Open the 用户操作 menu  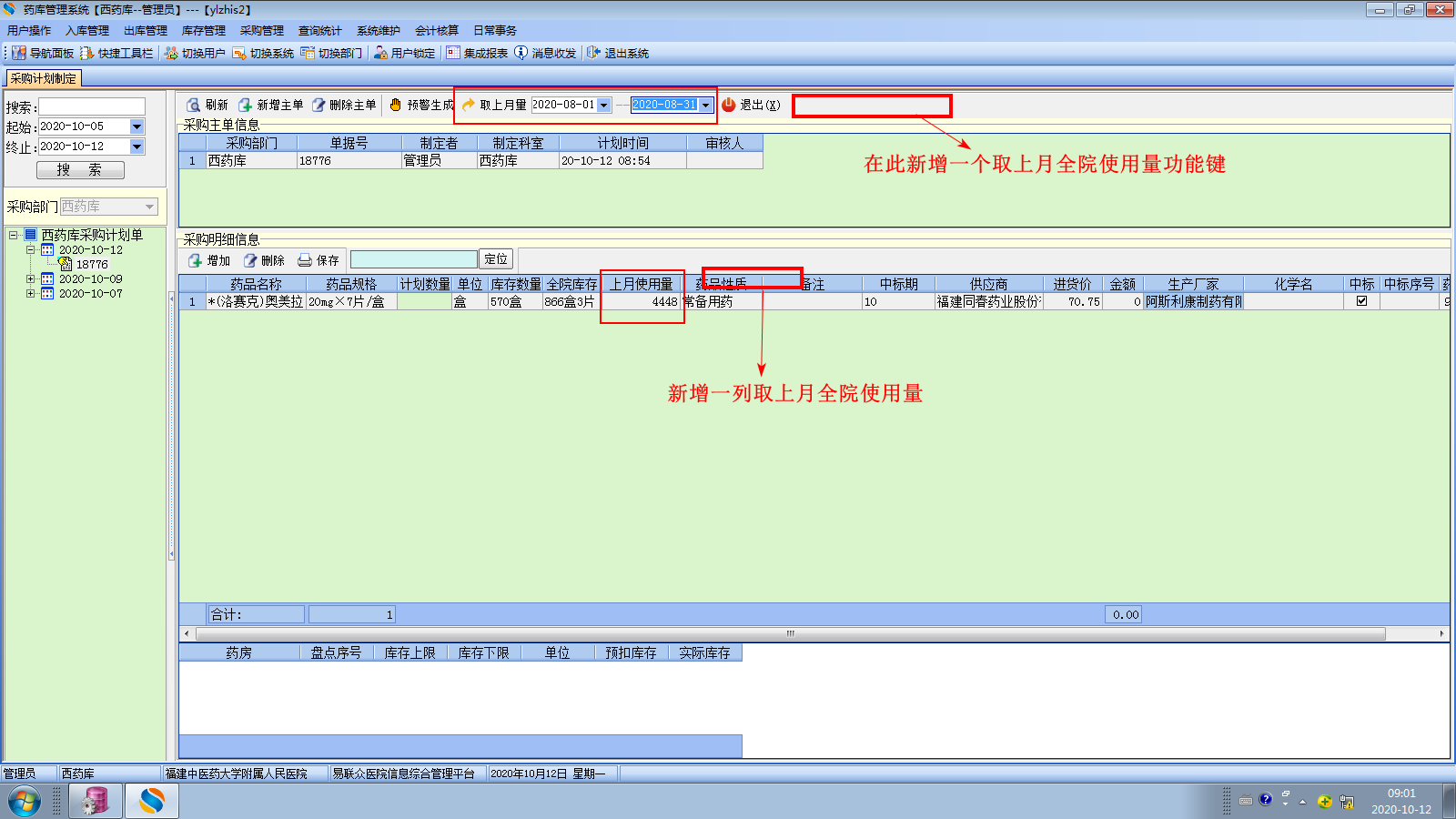[x=29, y=31]
